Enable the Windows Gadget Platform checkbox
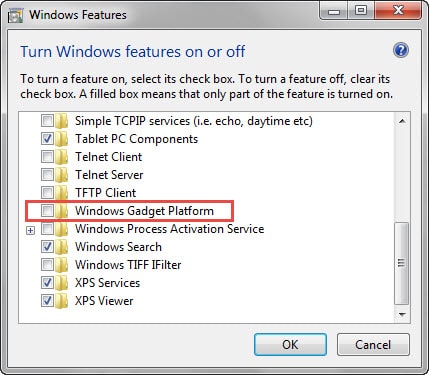 [47, 211]
